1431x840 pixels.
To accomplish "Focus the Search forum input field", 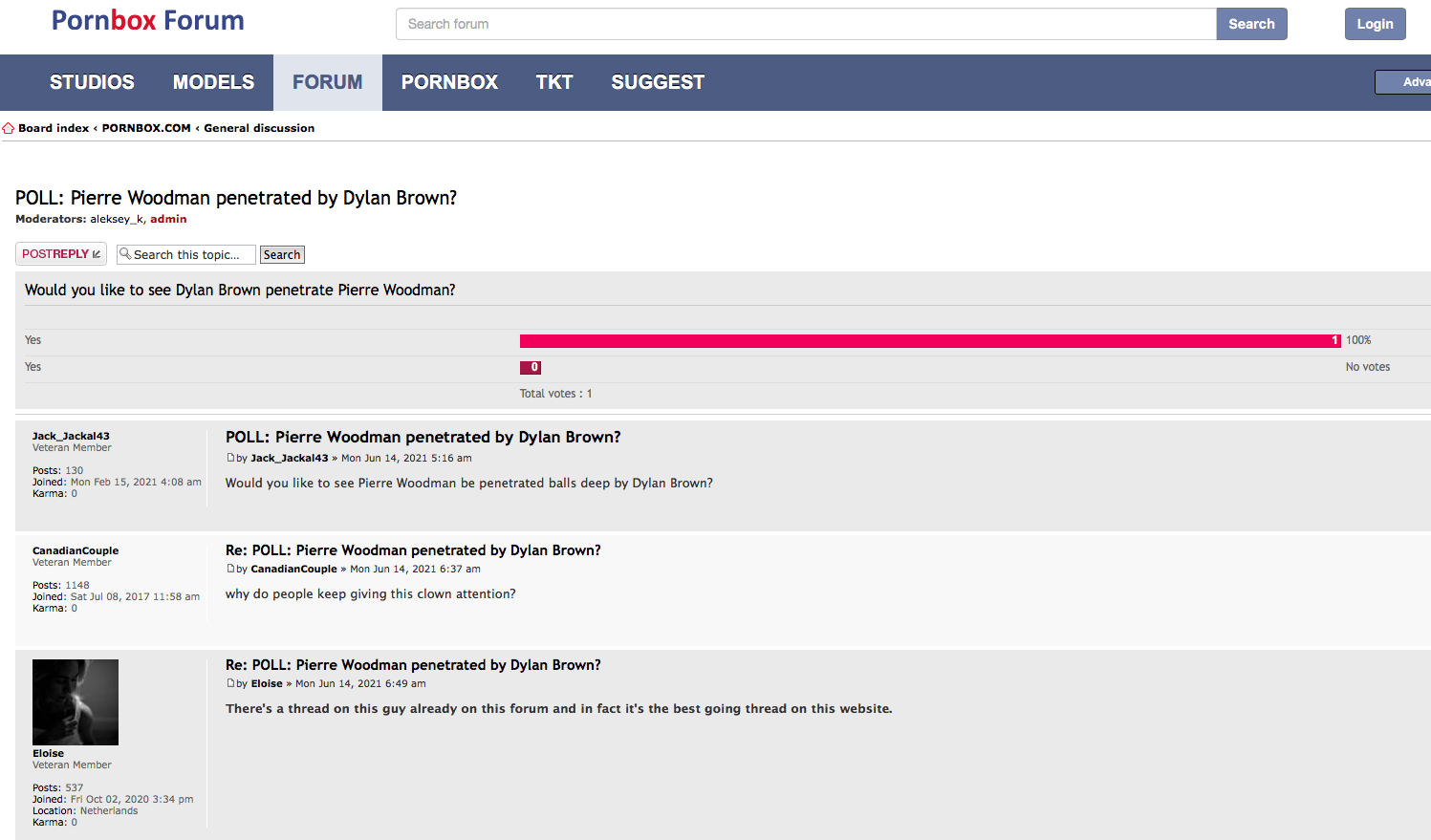I will [806, 24].
